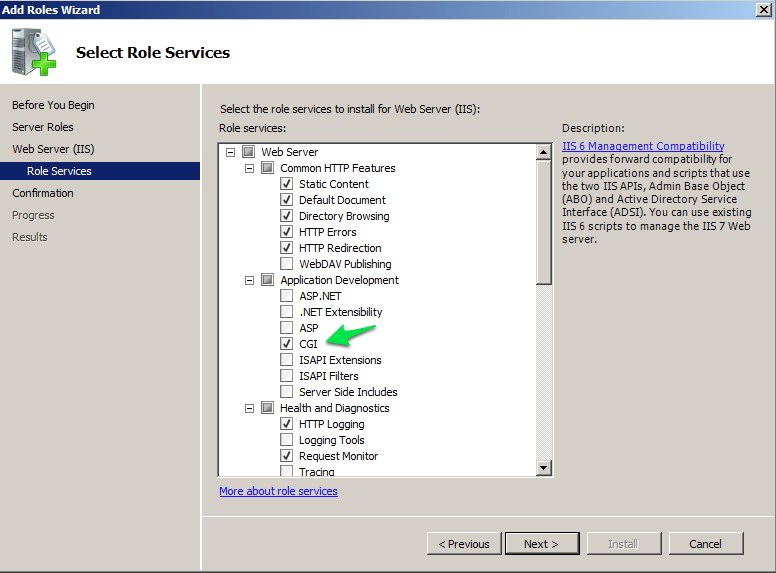Click the Next button

coord(542,544)
